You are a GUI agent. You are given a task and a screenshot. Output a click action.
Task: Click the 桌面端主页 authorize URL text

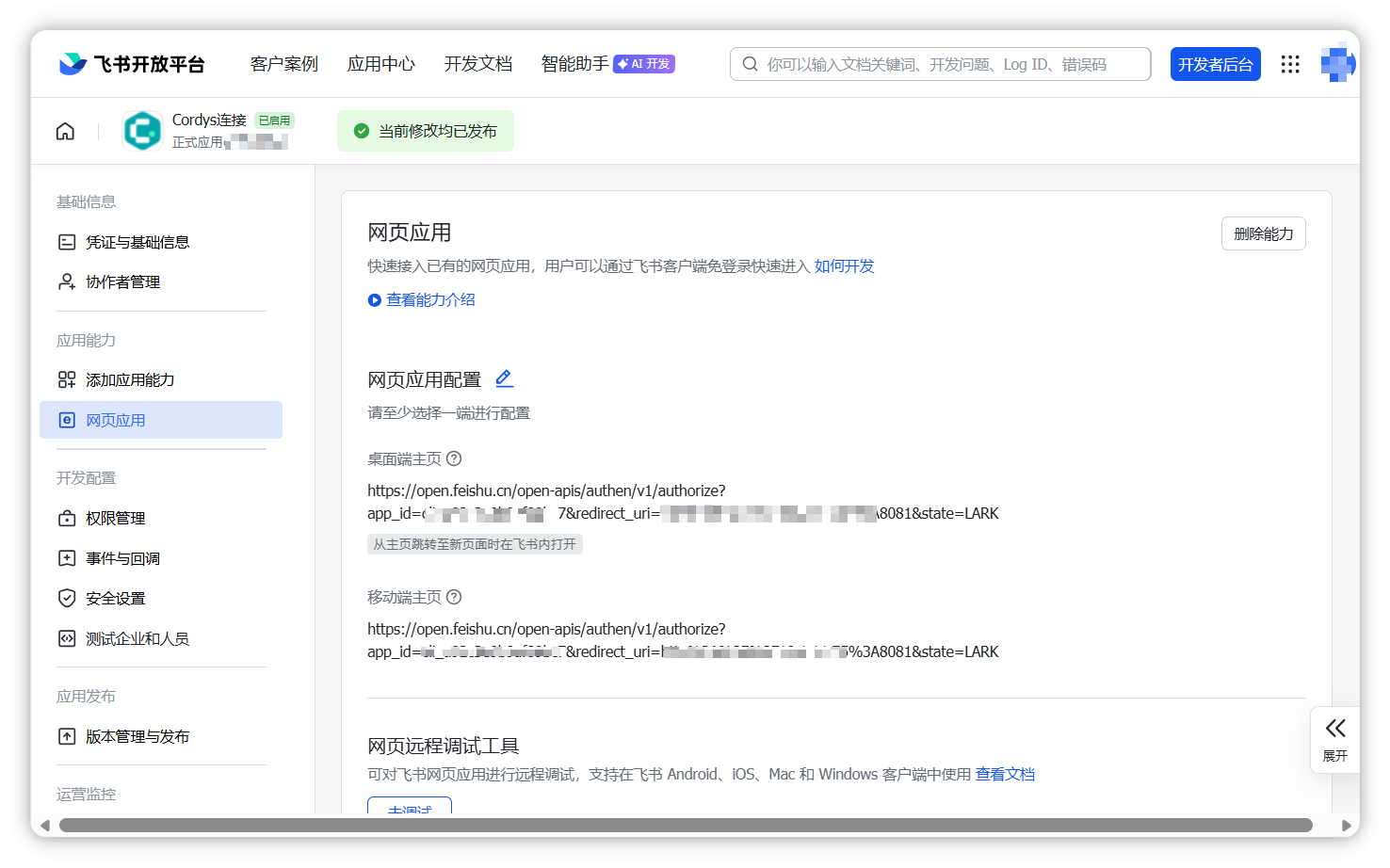tap(683, 502)
